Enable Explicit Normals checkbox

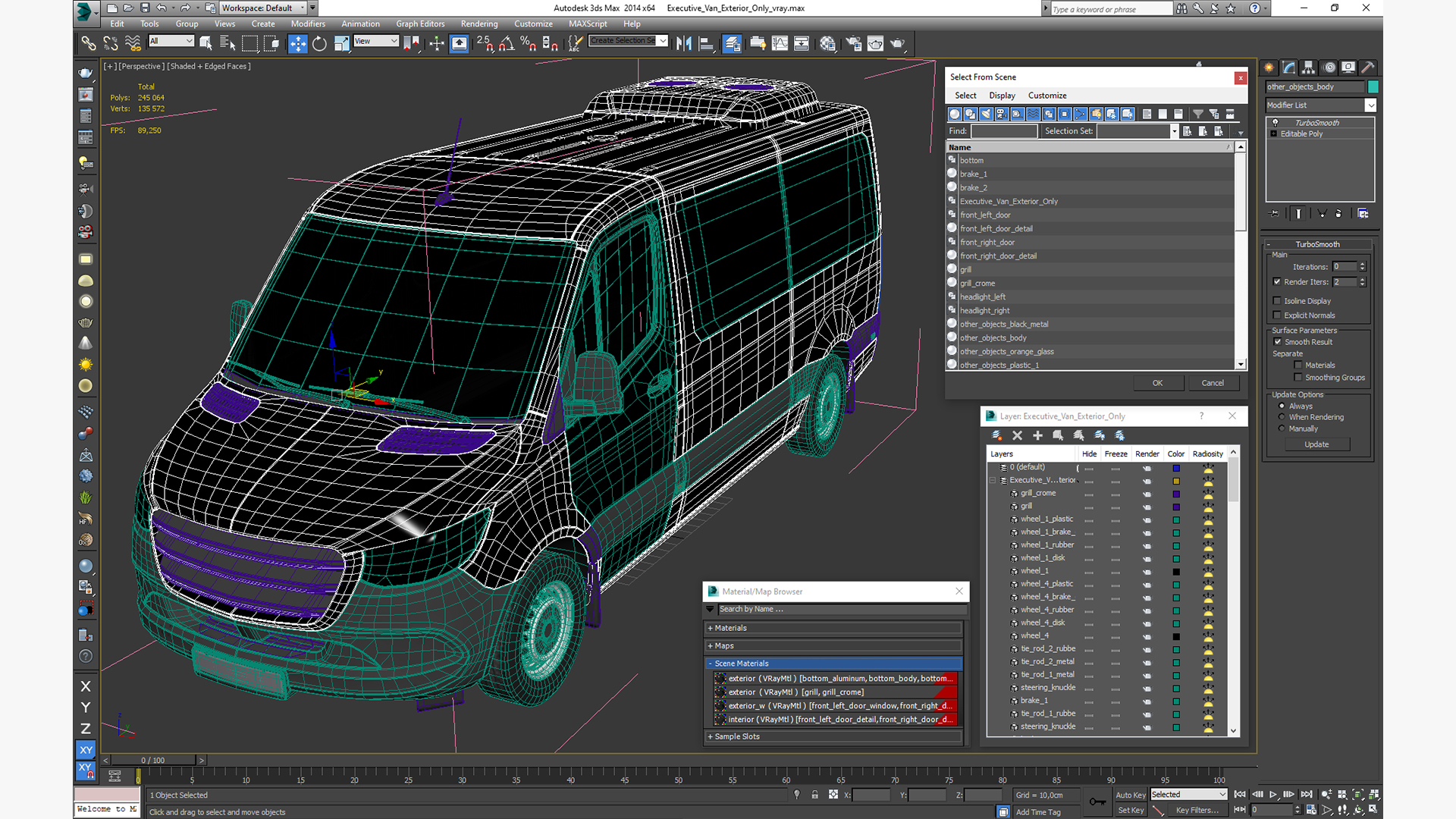coord(1277,315)
